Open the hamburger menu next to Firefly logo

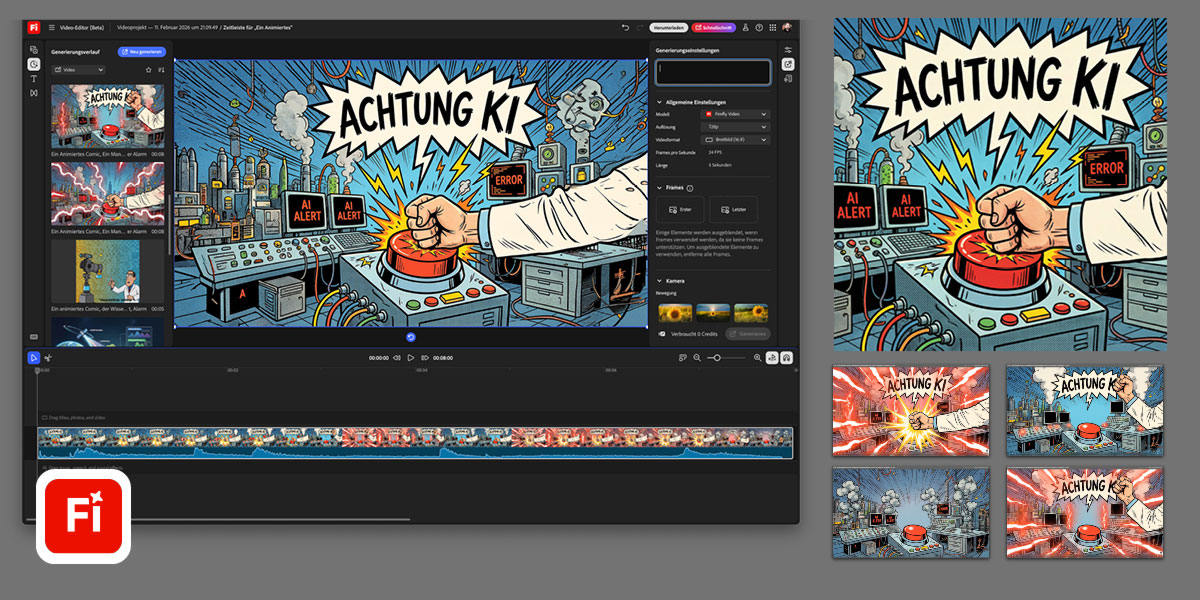52,28
